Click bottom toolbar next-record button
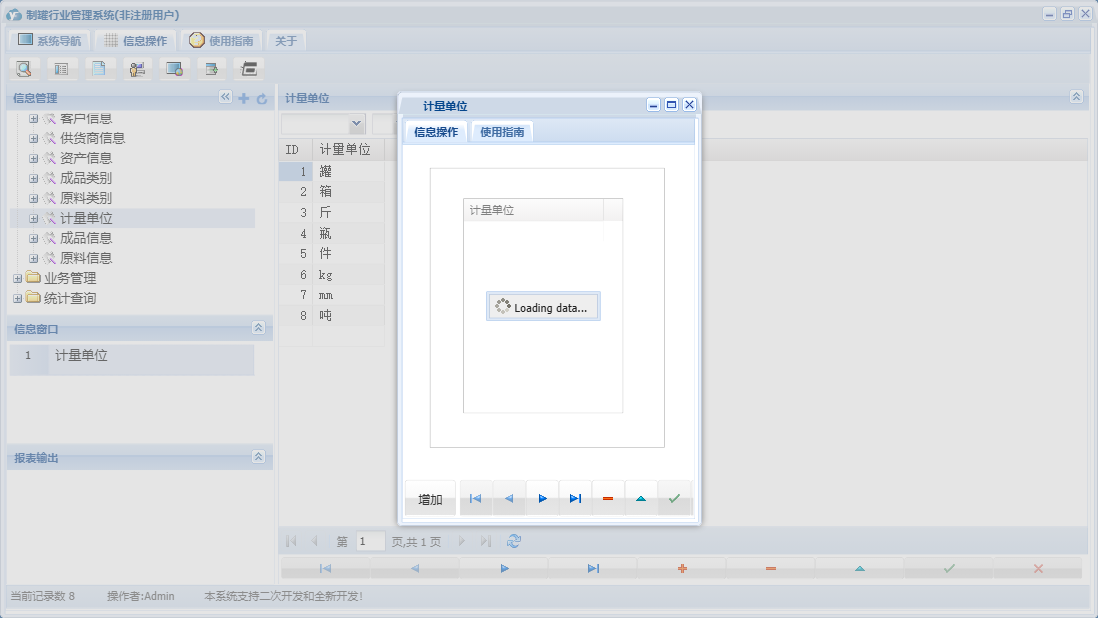 tap(504, 568)
